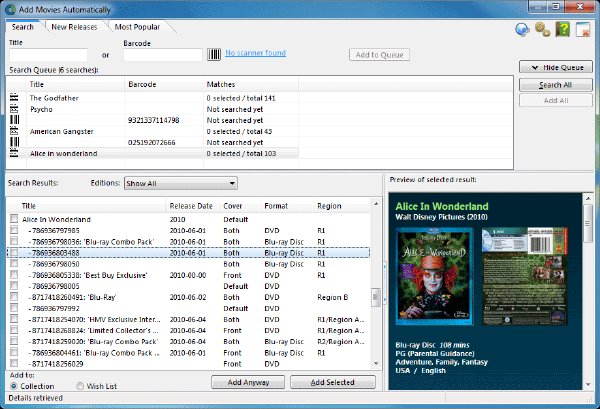The width and height of the screenshot is (600, 409).
Task: Click the globe internet icon at top right
Action: pyautogui.click(x=522, y=29)
